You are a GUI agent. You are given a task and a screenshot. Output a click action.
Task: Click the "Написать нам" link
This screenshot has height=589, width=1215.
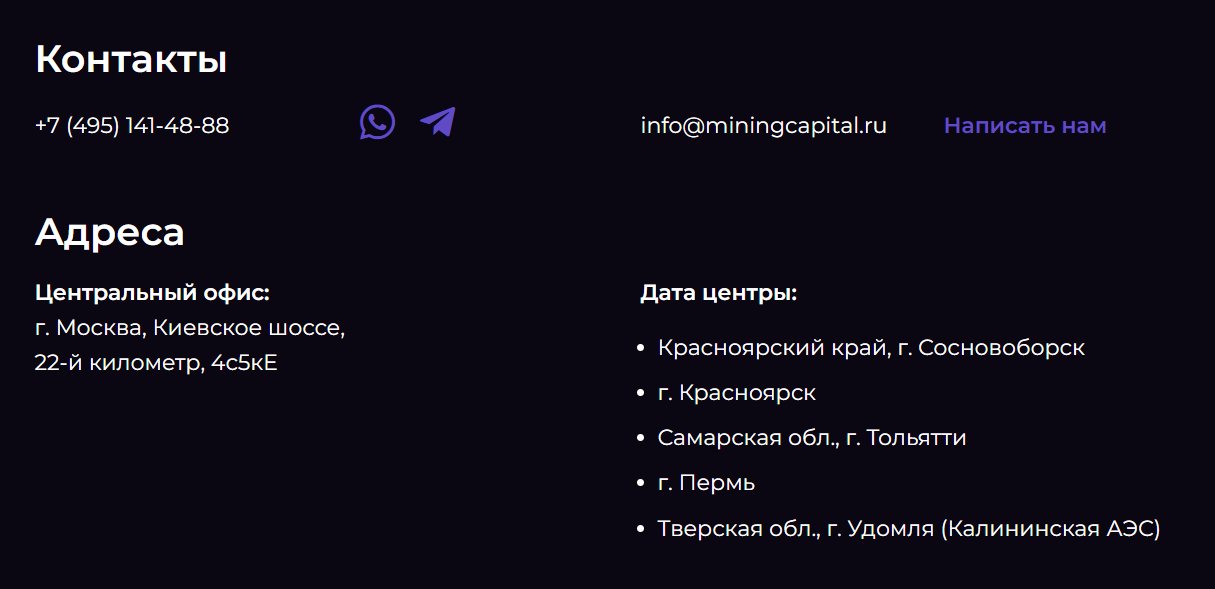[1025, 126]
